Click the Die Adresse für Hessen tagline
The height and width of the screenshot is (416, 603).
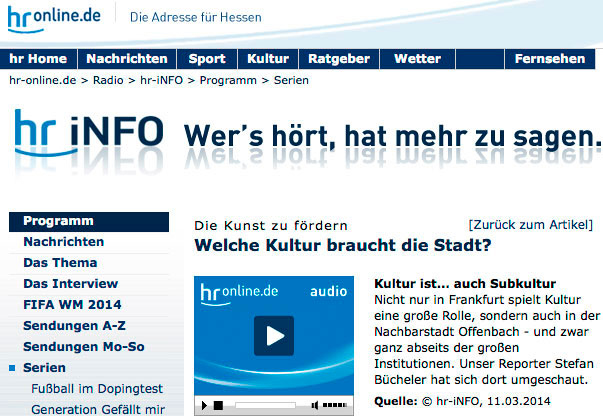coord(196,18)
